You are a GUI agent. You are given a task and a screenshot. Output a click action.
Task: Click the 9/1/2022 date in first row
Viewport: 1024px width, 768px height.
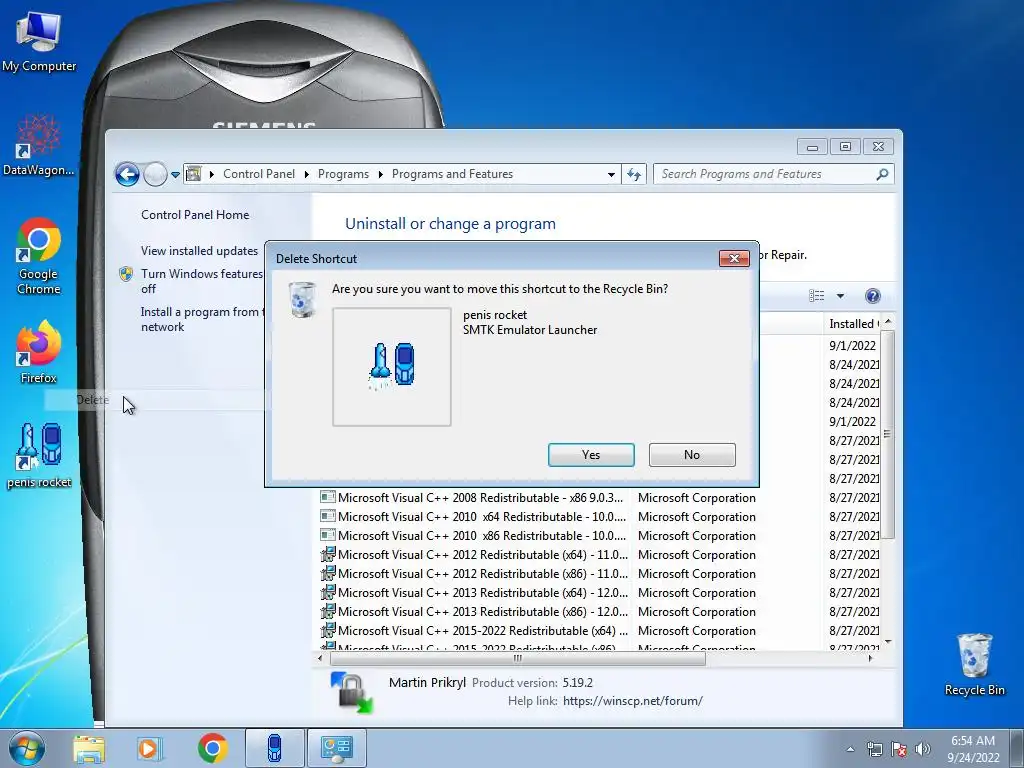[852, 345]
